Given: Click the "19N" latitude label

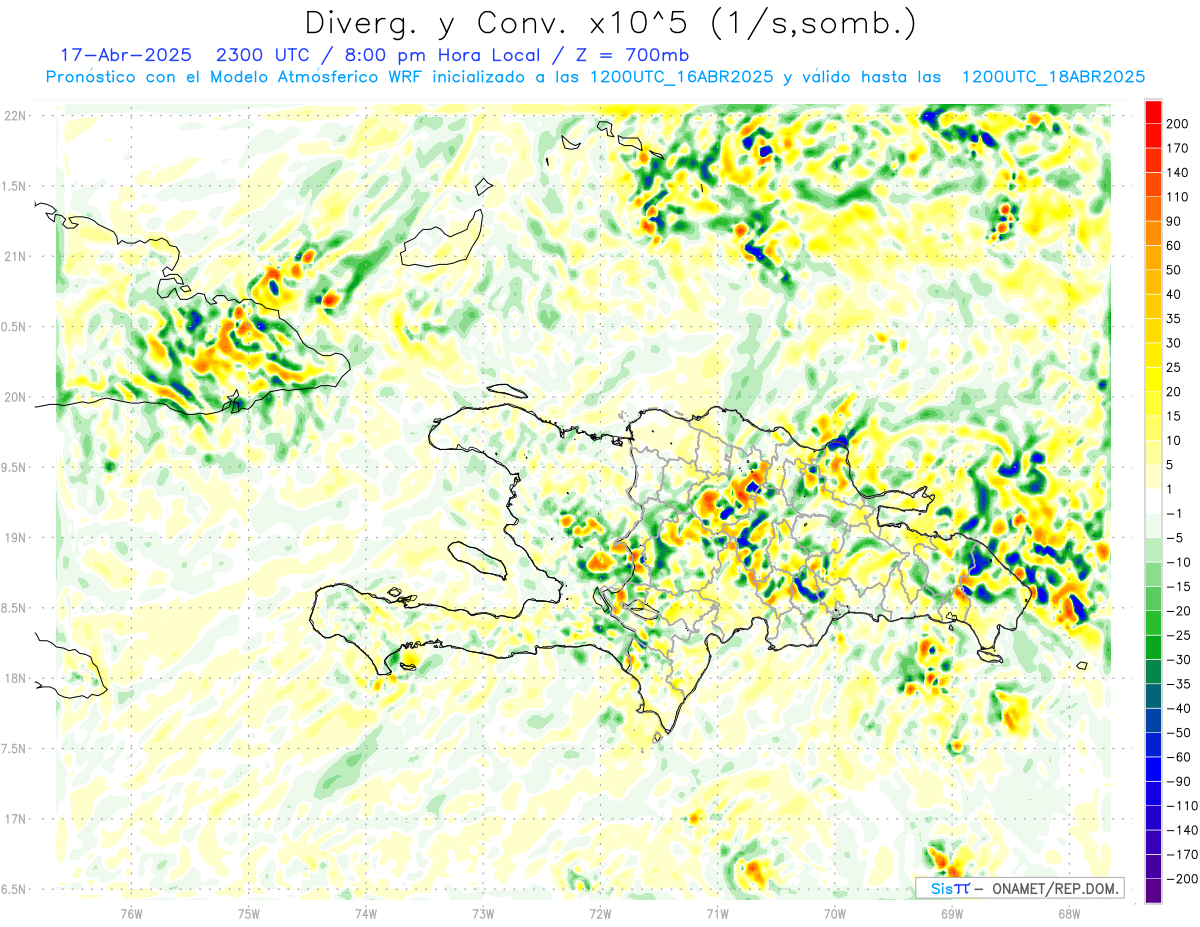Looking at the screenshot, I should (17, 538).
